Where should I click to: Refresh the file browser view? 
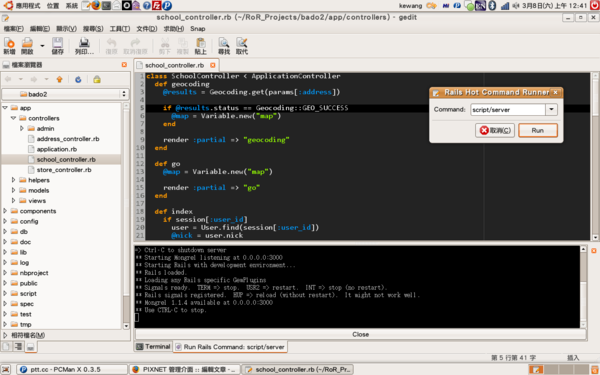tap(78, 80)
